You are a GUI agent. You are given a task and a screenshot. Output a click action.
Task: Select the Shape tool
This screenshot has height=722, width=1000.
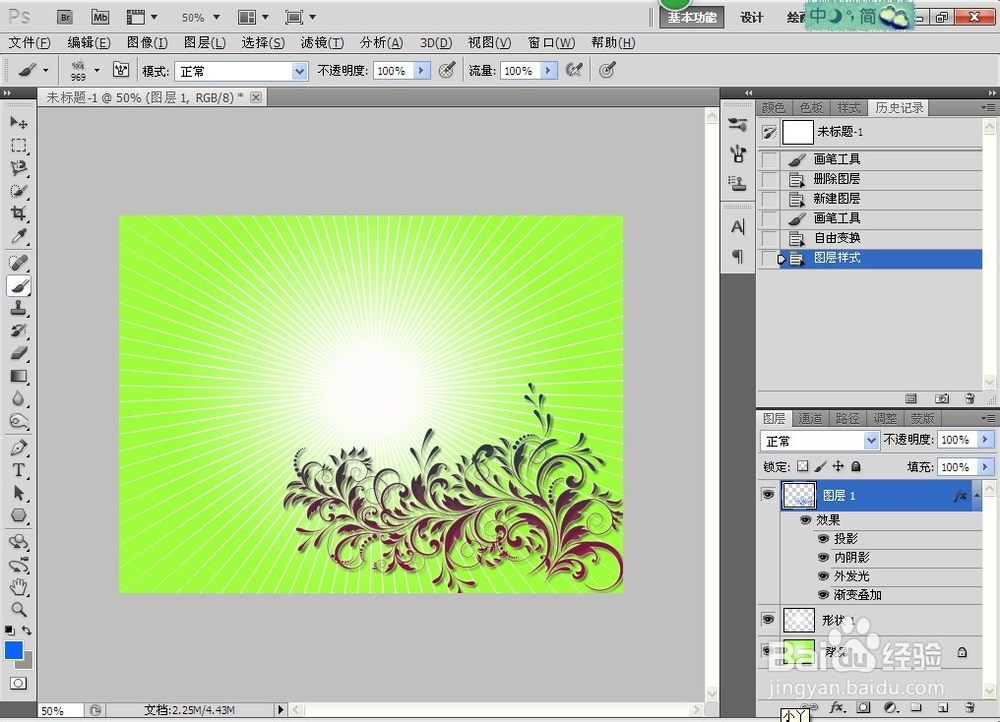pos(18,515)
